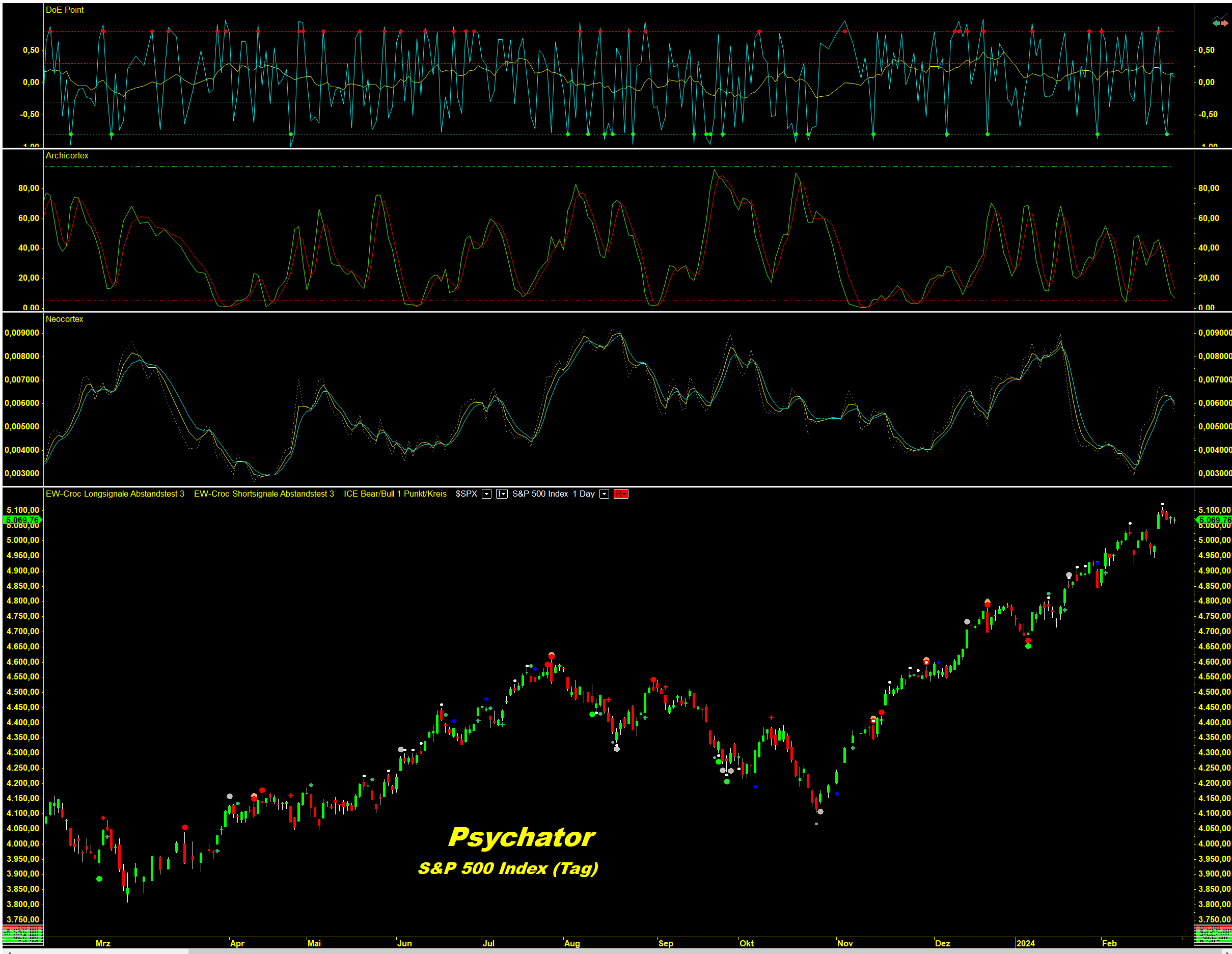This screenshot has height=954, width=1232.
Task: Click the right green 5.069,76 price marker
Action: (x=1214, y=520)
